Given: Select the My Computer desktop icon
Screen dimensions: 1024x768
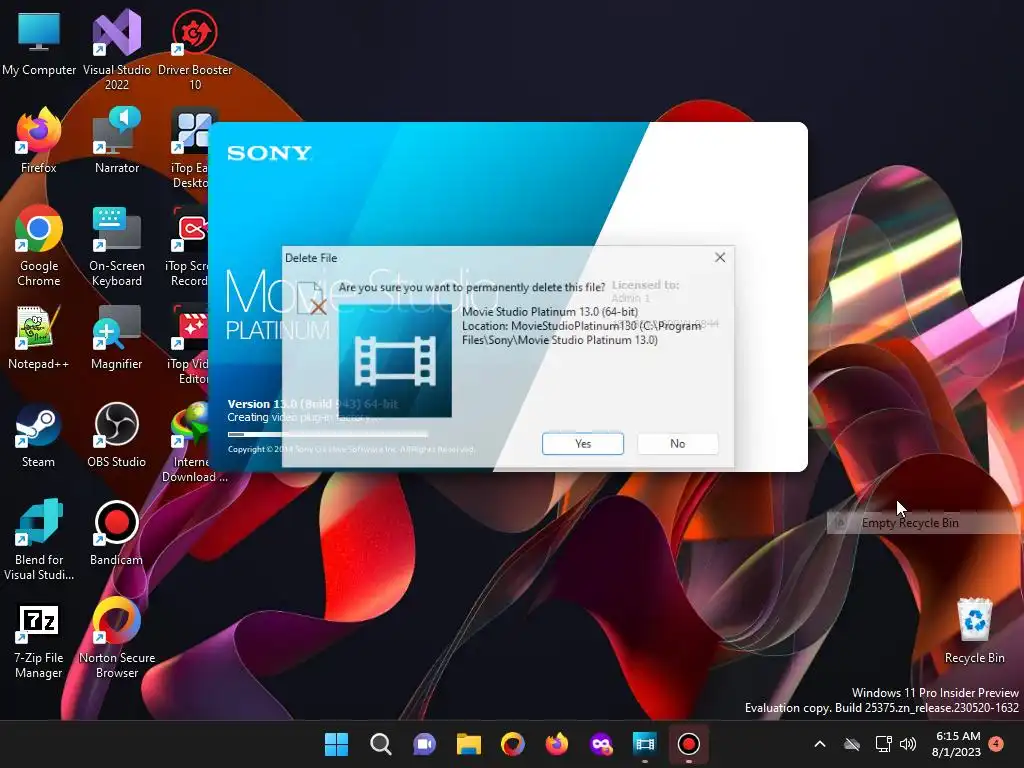Looking at the screenshot, I should click(x=39, y=44).
